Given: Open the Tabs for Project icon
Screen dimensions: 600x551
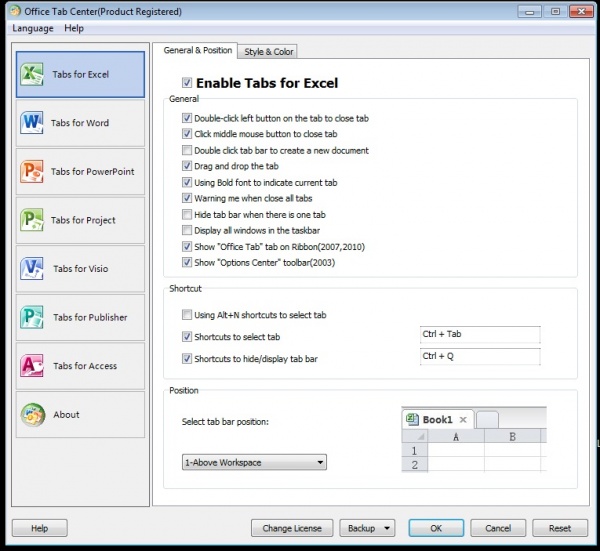Looking at the screenshot, I should click(32, 220).
